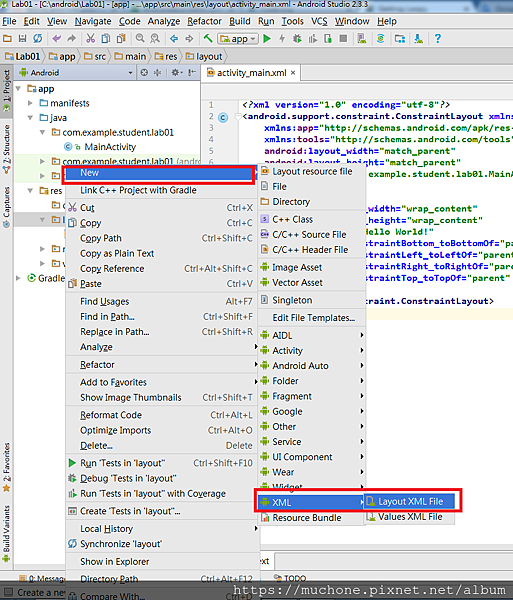Open the Build menu
Viewport: 513px width, 600px height.
pos(239,21)
